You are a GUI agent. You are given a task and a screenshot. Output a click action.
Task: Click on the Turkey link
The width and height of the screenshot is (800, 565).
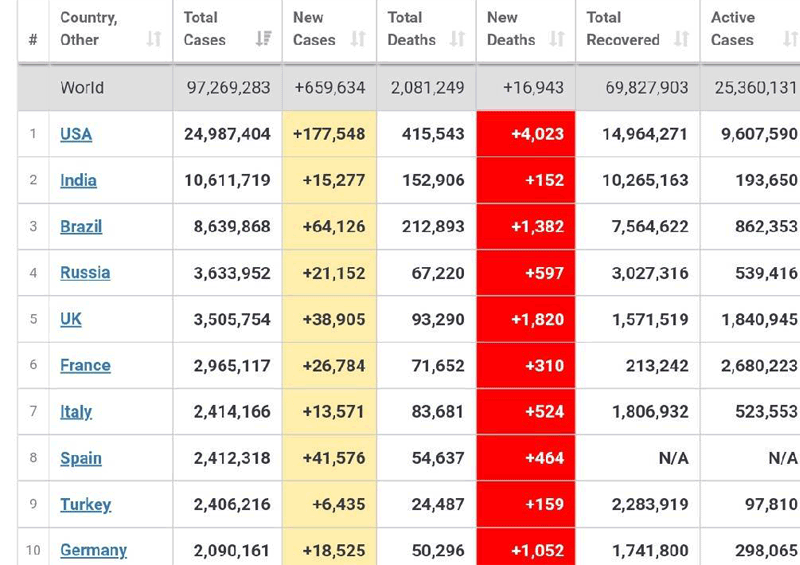(x=85, y=504)
